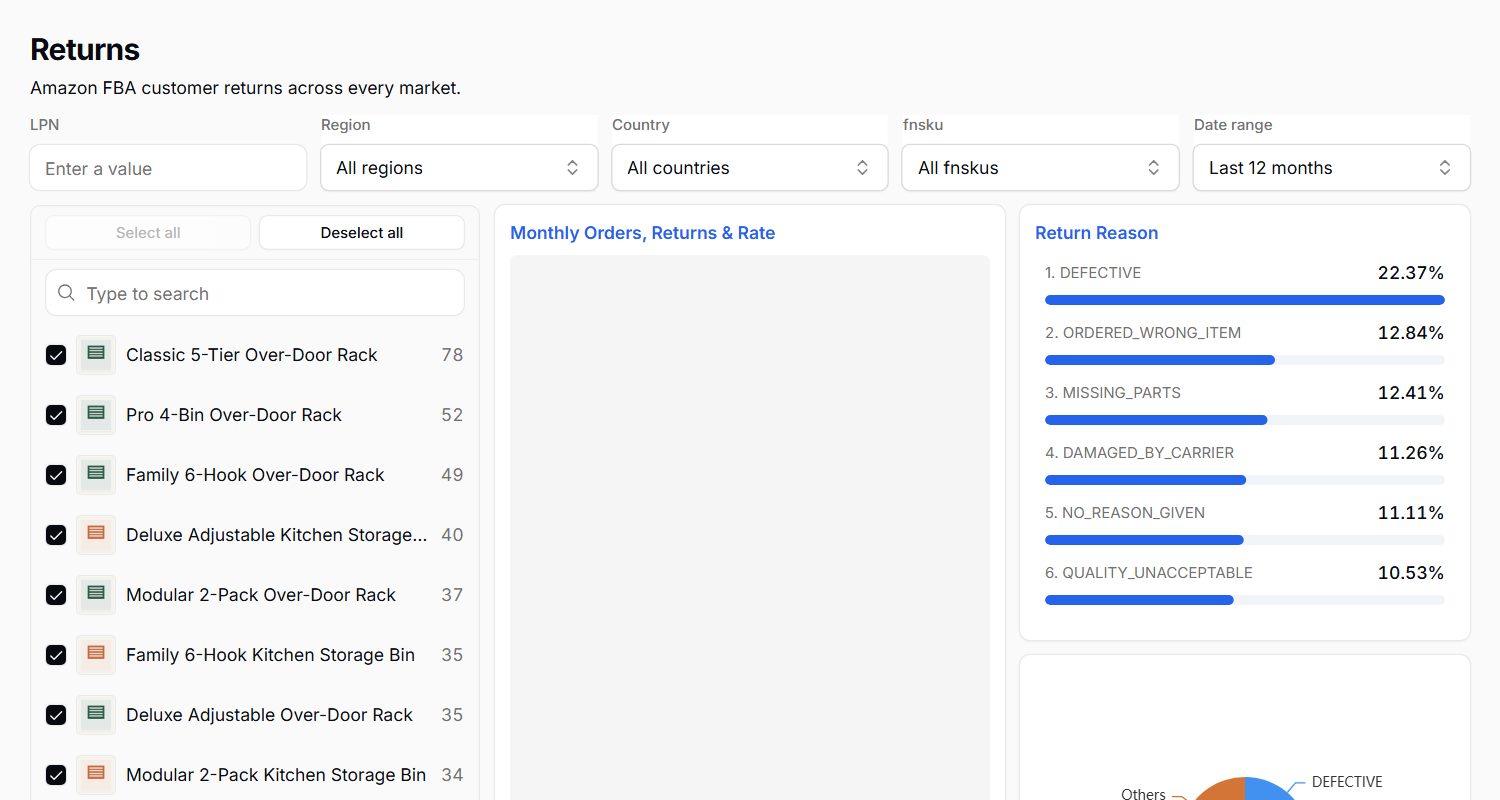Click the 12.84% ORDERED_WRONG_ITEM percentage value
The image size is (1500, 800).
pyautogui.click(x=1411, y=333)
